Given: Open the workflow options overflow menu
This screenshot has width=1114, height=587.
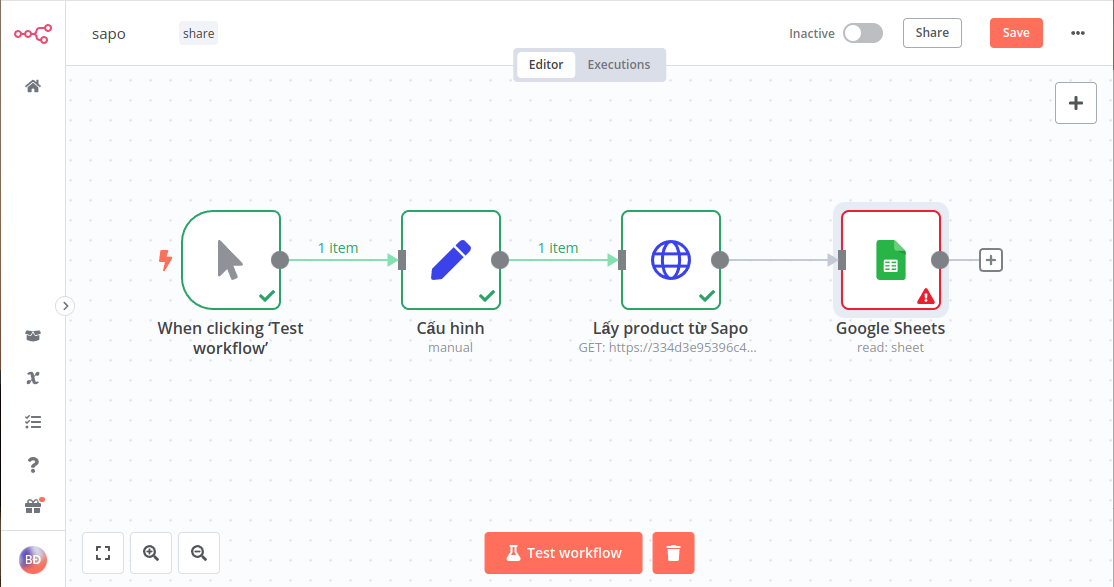Looking at the screenshot, I should 1078,33.
